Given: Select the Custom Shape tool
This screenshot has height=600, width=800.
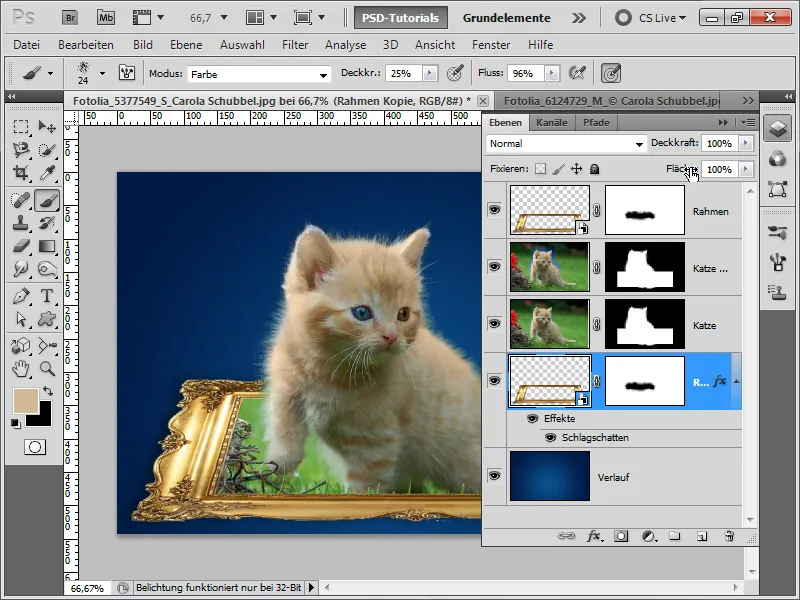Looking at the screenshot, I should click(x=47, y=319).
